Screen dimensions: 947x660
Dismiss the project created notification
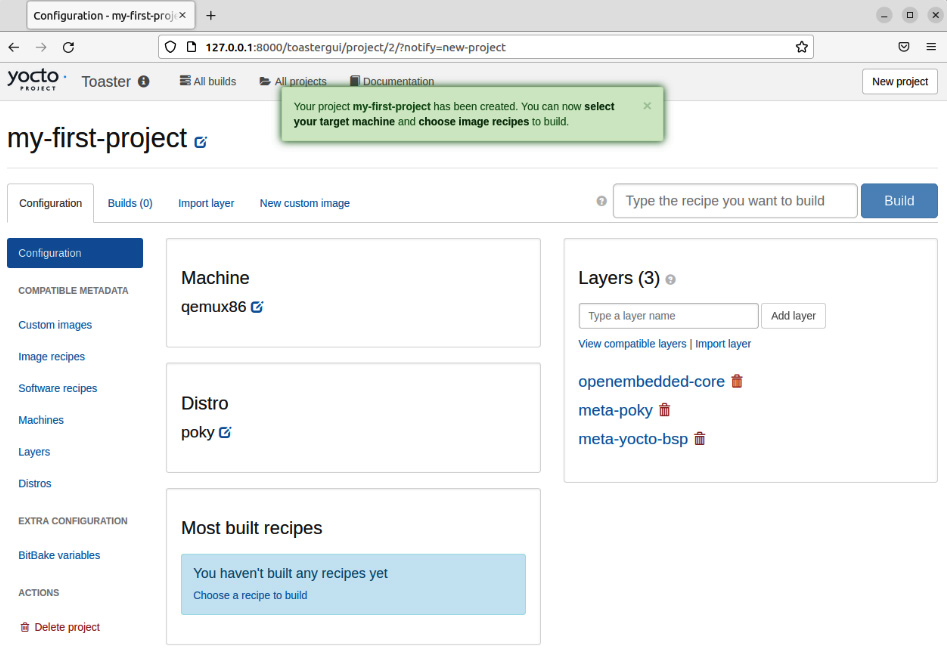tap(647, 106)
